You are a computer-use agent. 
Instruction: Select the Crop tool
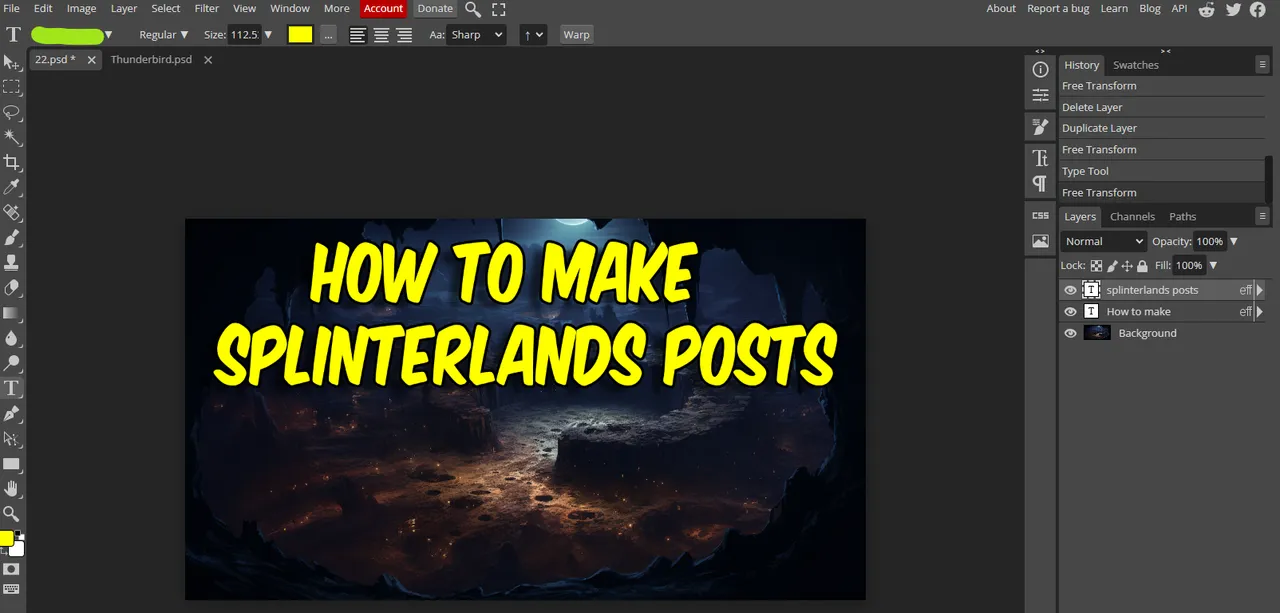click(12, 162)
